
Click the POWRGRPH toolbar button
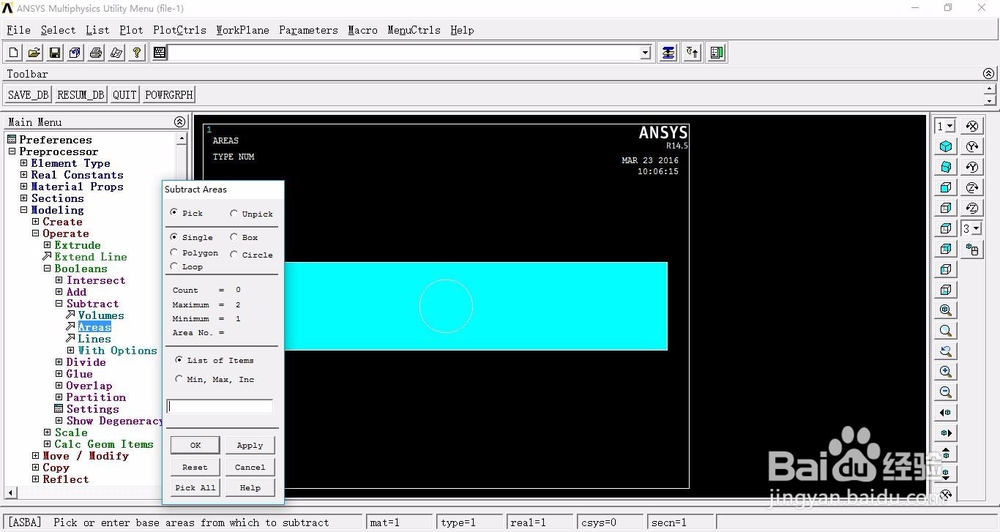[x=168, y=94]
